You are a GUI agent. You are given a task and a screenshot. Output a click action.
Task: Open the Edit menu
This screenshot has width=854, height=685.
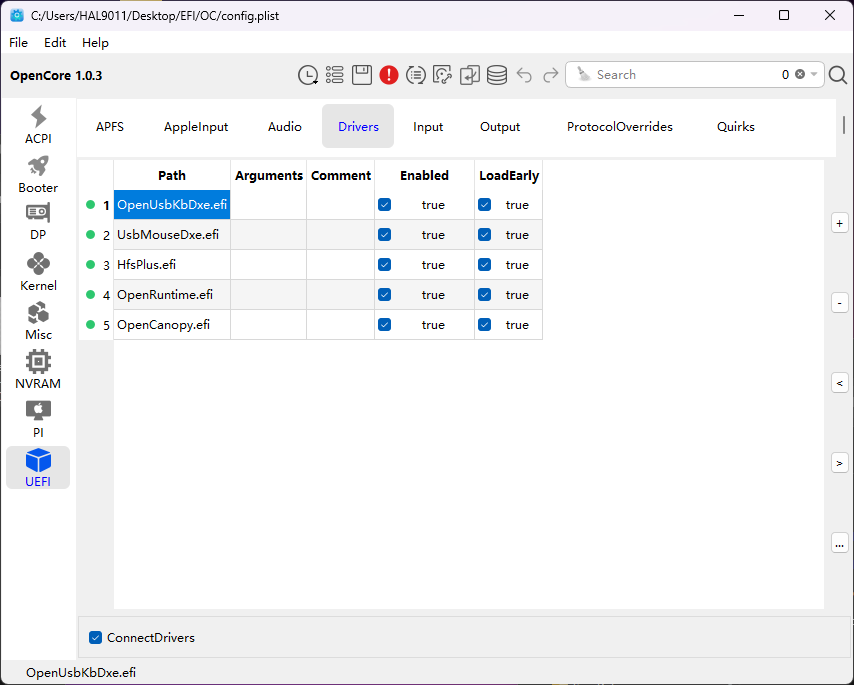55,43
